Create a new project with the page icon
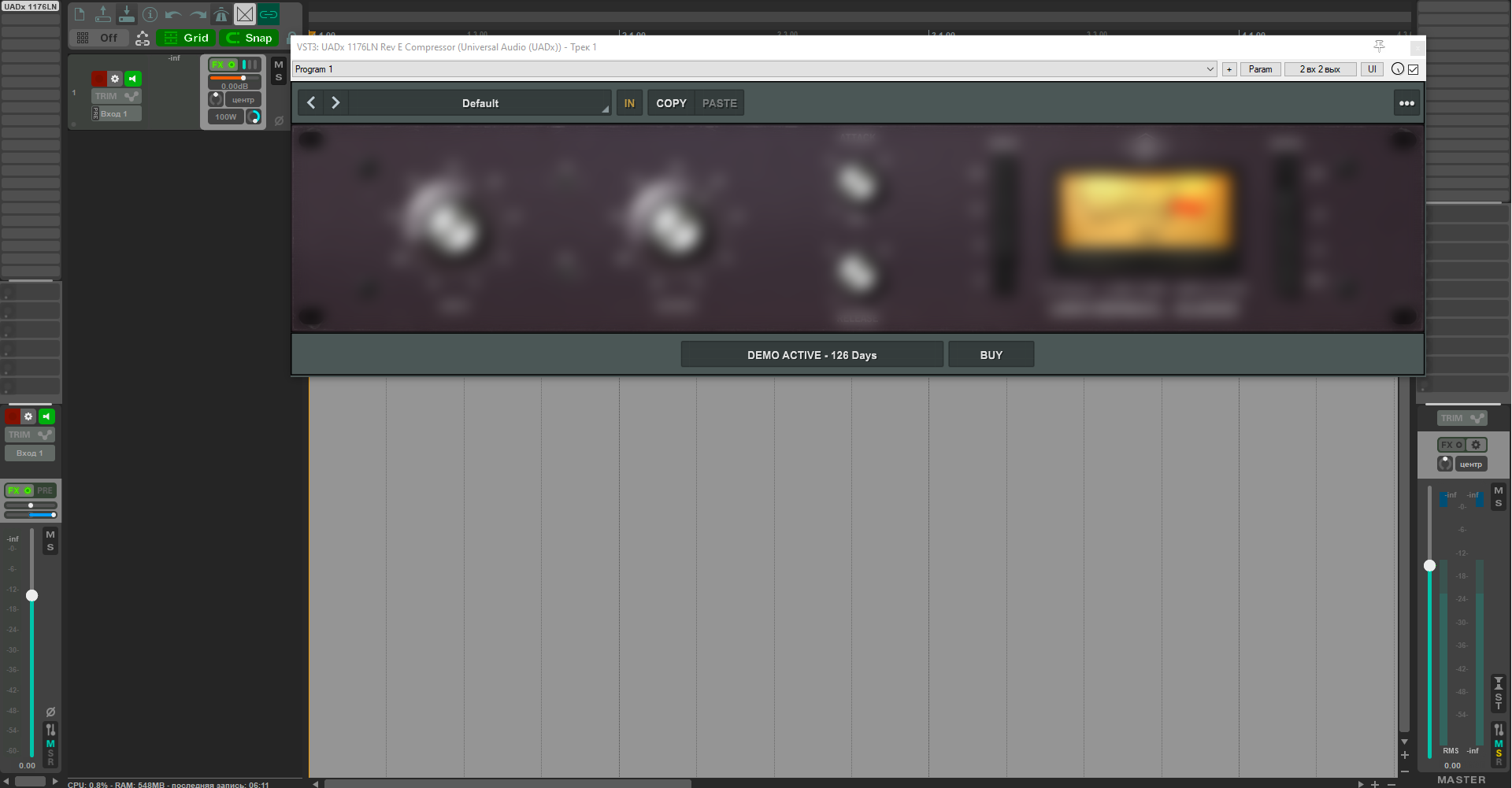The image size is (1512, 788). coord(80,14)
